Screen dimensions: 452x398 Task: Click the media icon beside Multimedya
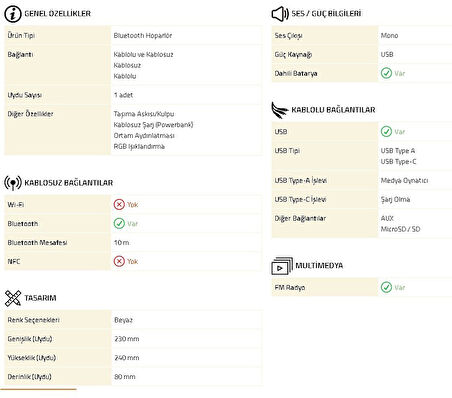click(x=282, y=266)
